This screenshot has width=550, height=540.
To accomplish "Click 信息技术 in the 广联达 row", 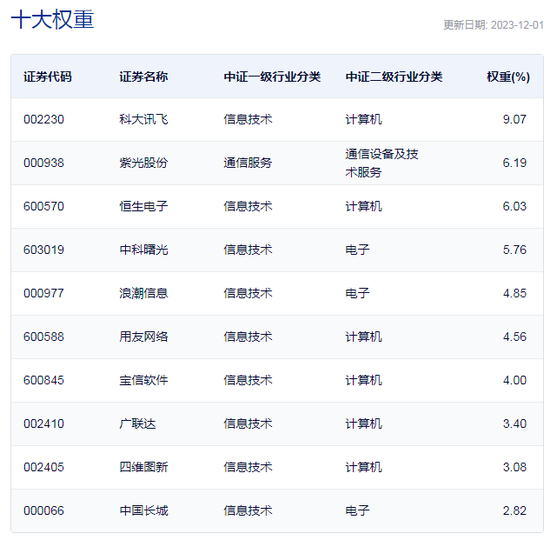I will pyautogui.click(x=248, y=424).
